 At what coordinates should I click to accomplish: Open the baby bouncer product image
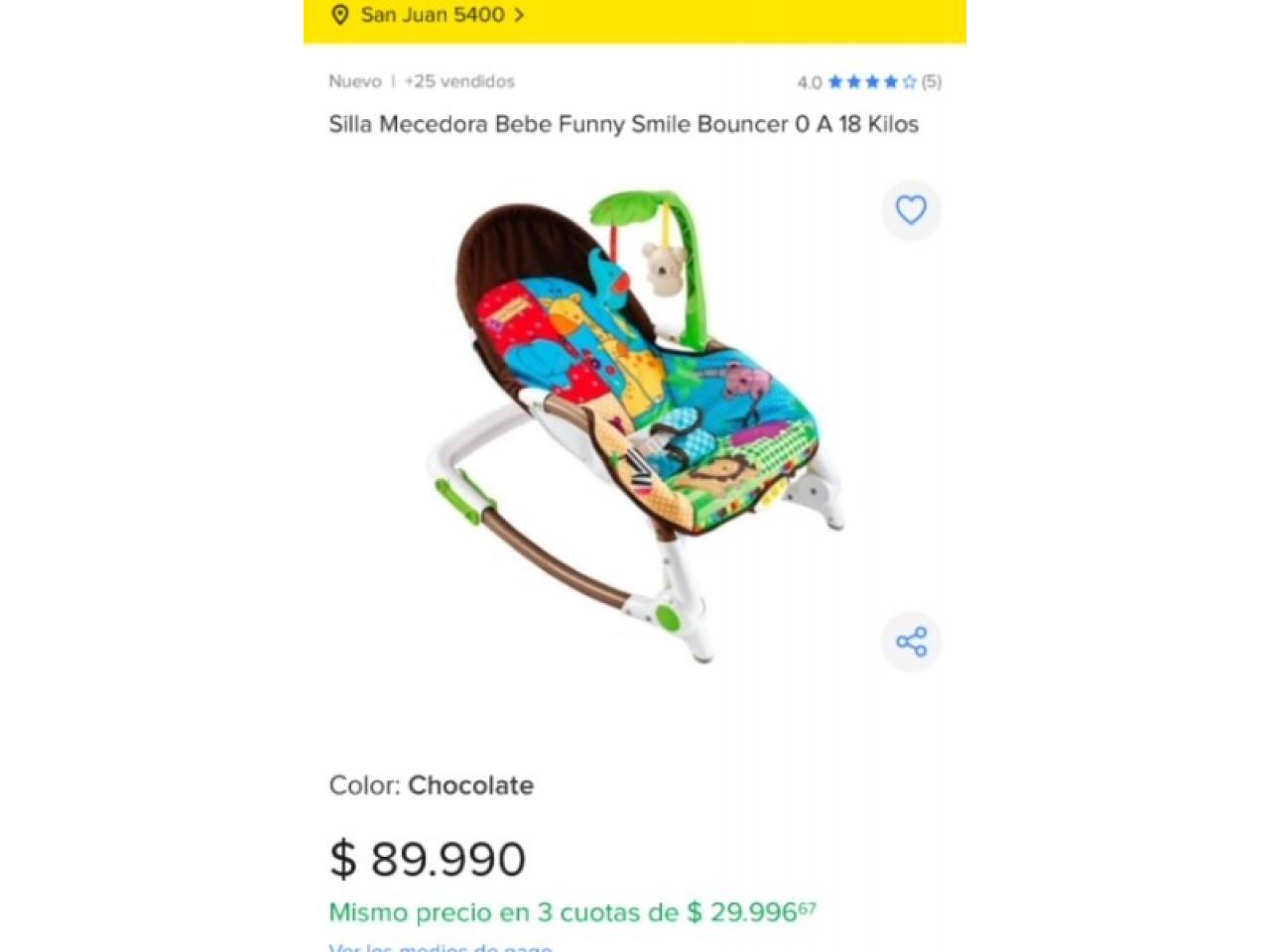635,426
